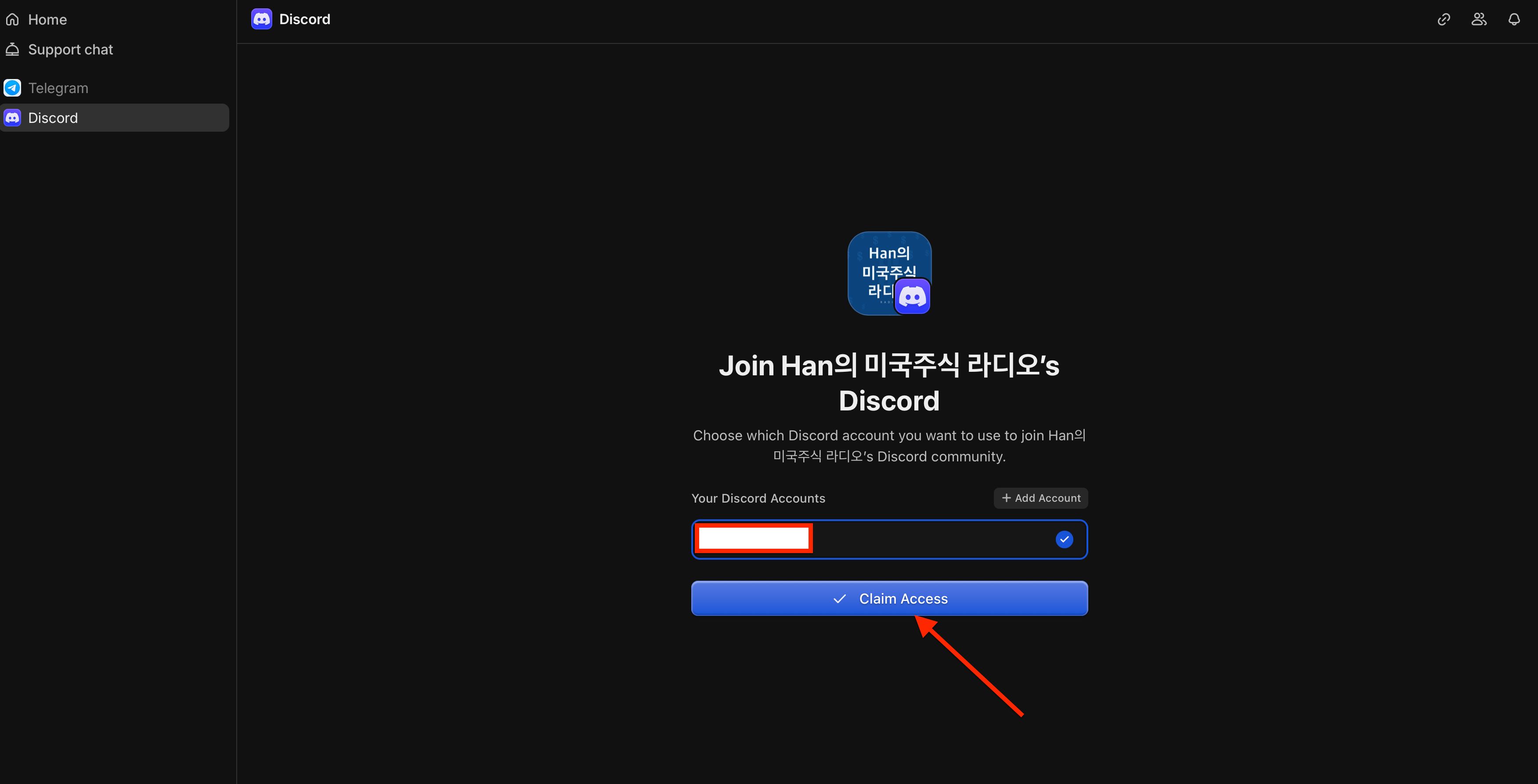Click the Claim Access button

[x=890, y=598]
